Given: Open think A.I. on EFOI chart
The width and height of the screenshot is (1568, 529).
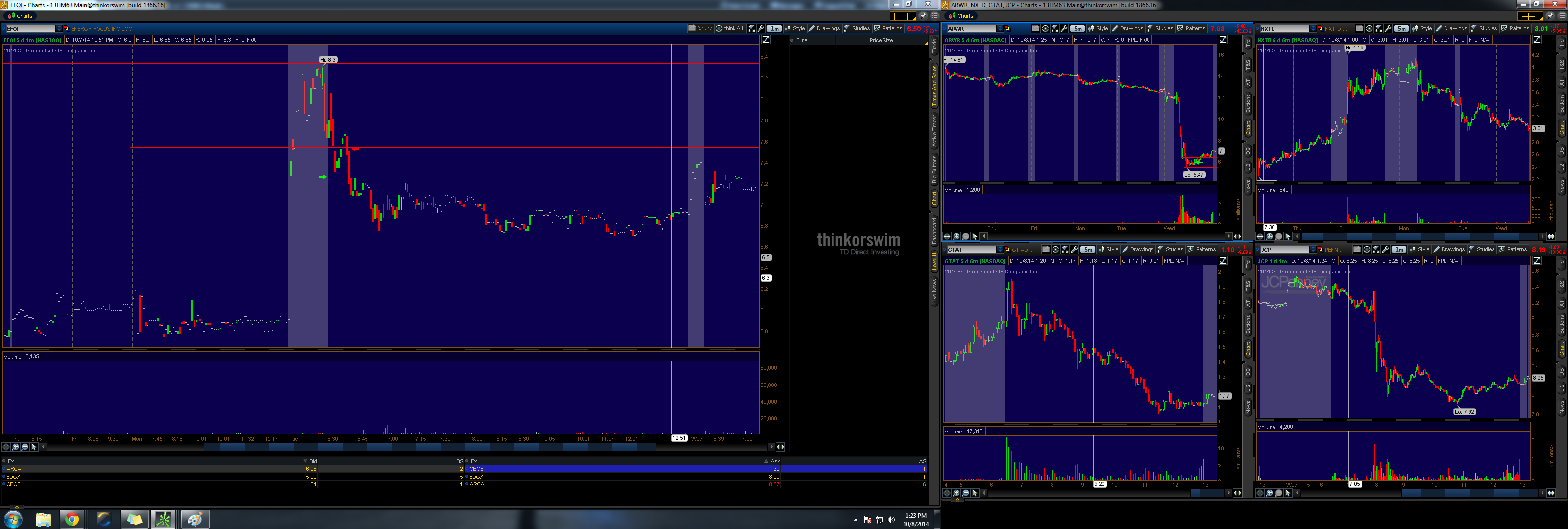Looking at the screenshot, I should tap(730, 28).
